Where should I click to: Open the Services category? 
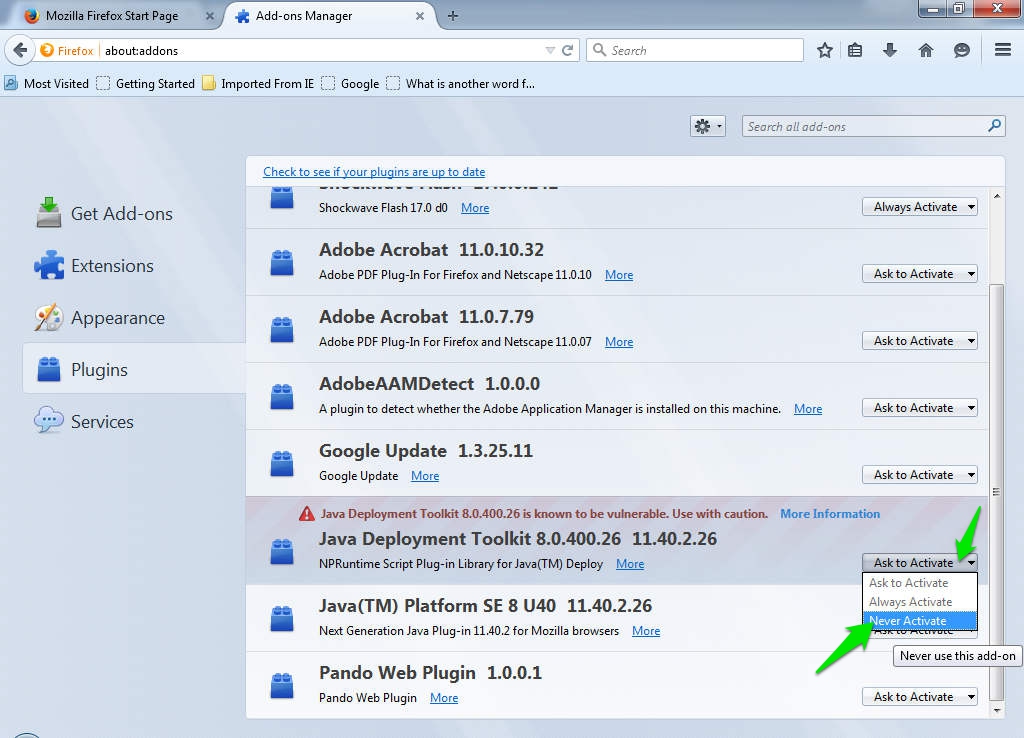85,421
